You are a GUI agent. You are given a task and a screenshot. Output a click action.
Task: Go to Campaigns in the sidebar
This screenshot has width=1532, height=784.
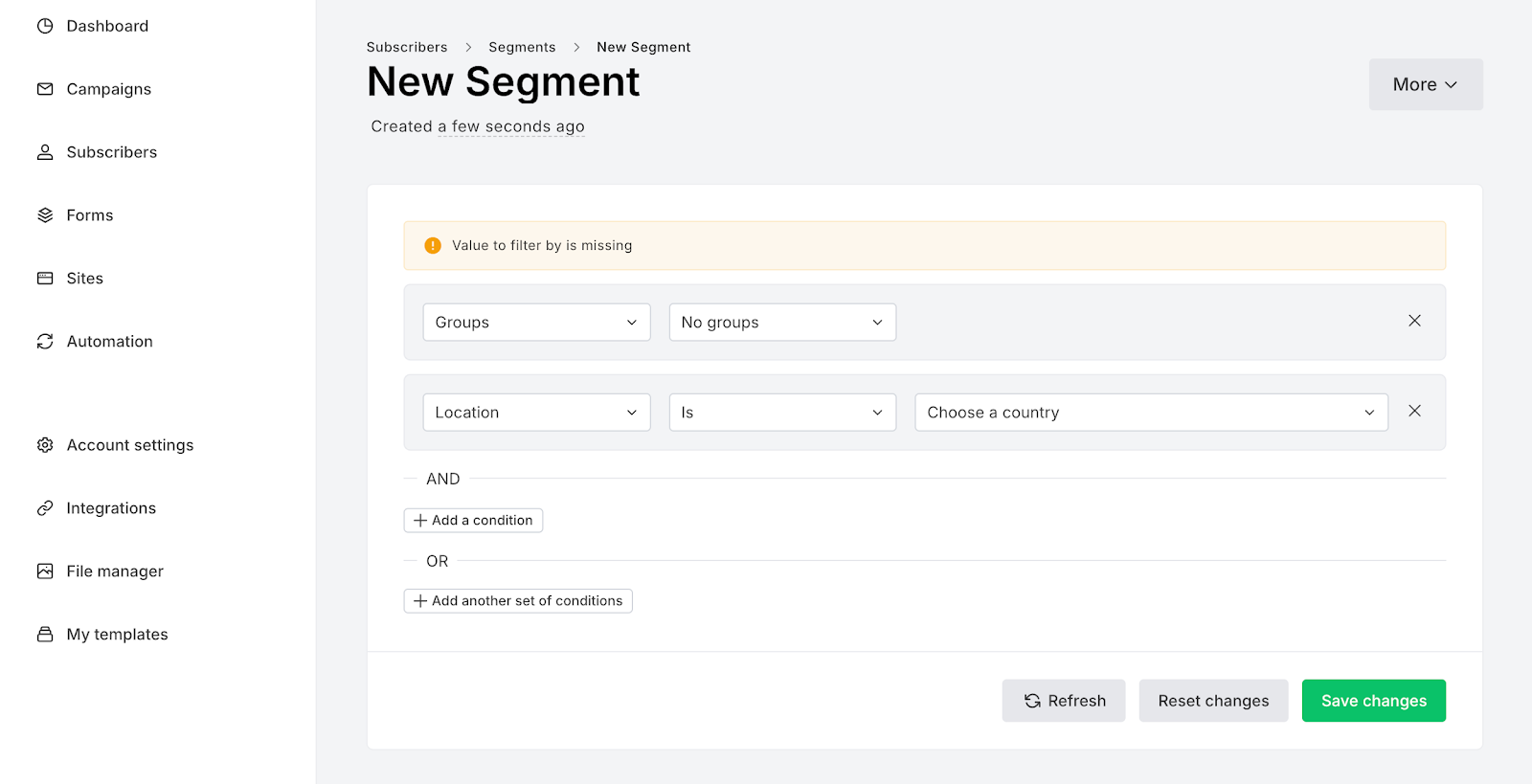point(109,89)
